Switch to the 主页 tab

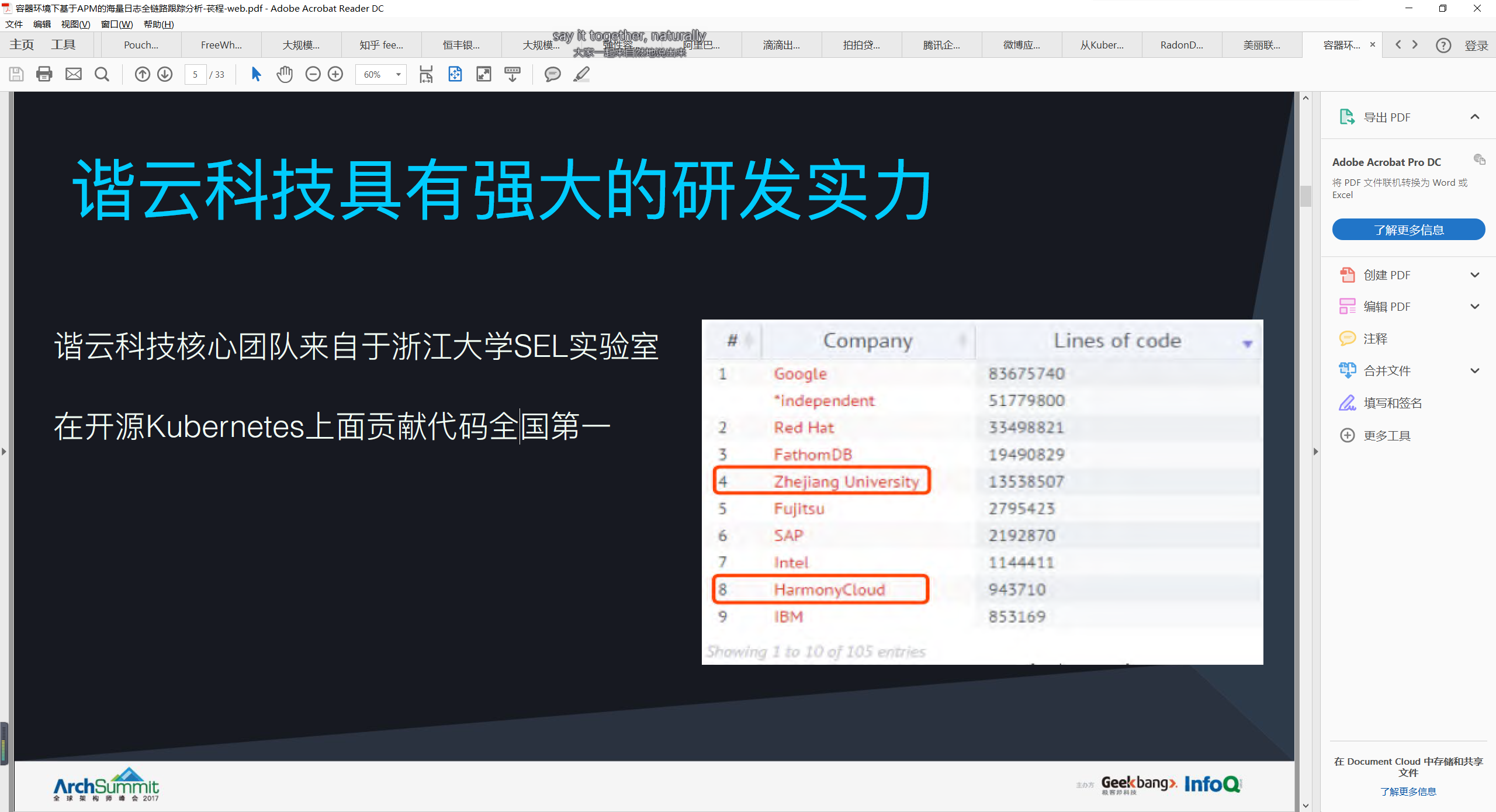point(22,45)
